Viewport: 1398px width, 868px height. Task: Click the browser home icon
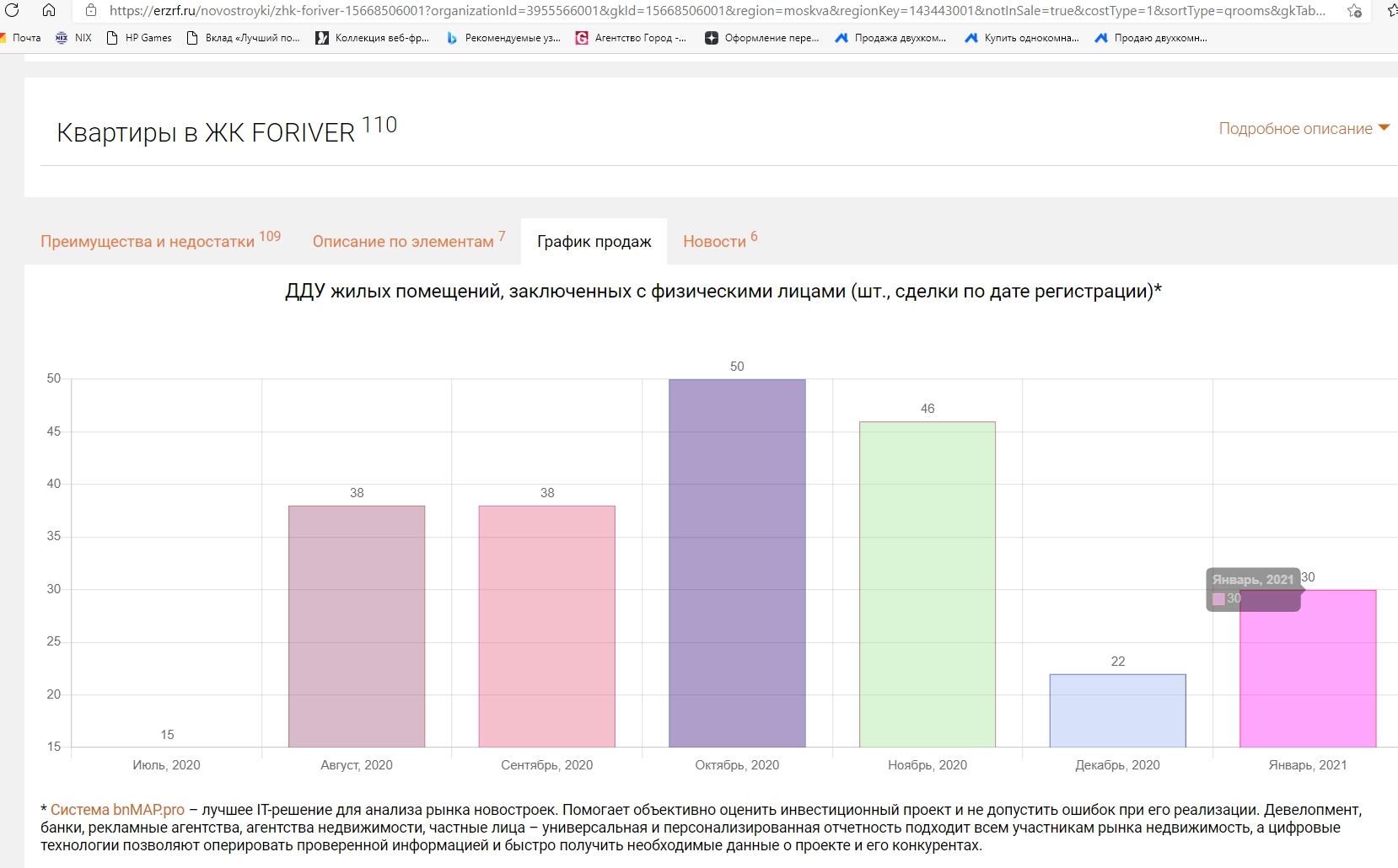coord(49,11)
